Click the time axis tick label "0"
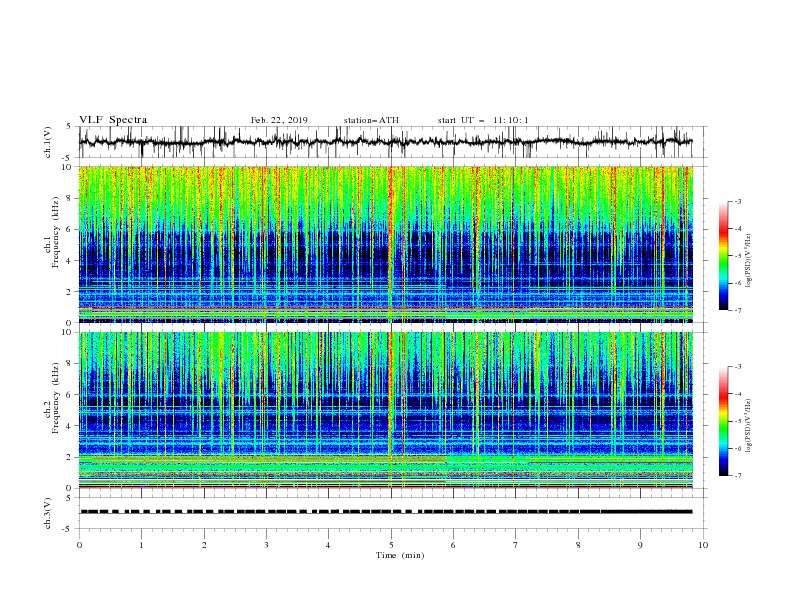The height and width of the screenshot is (612, 792). tap(79, 545)
